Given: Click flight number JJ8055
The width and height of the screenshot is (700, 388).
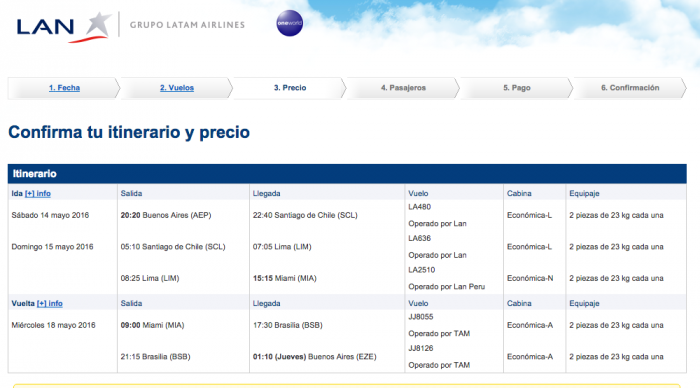Looking at the screenshot, I should tap(421, 317).
